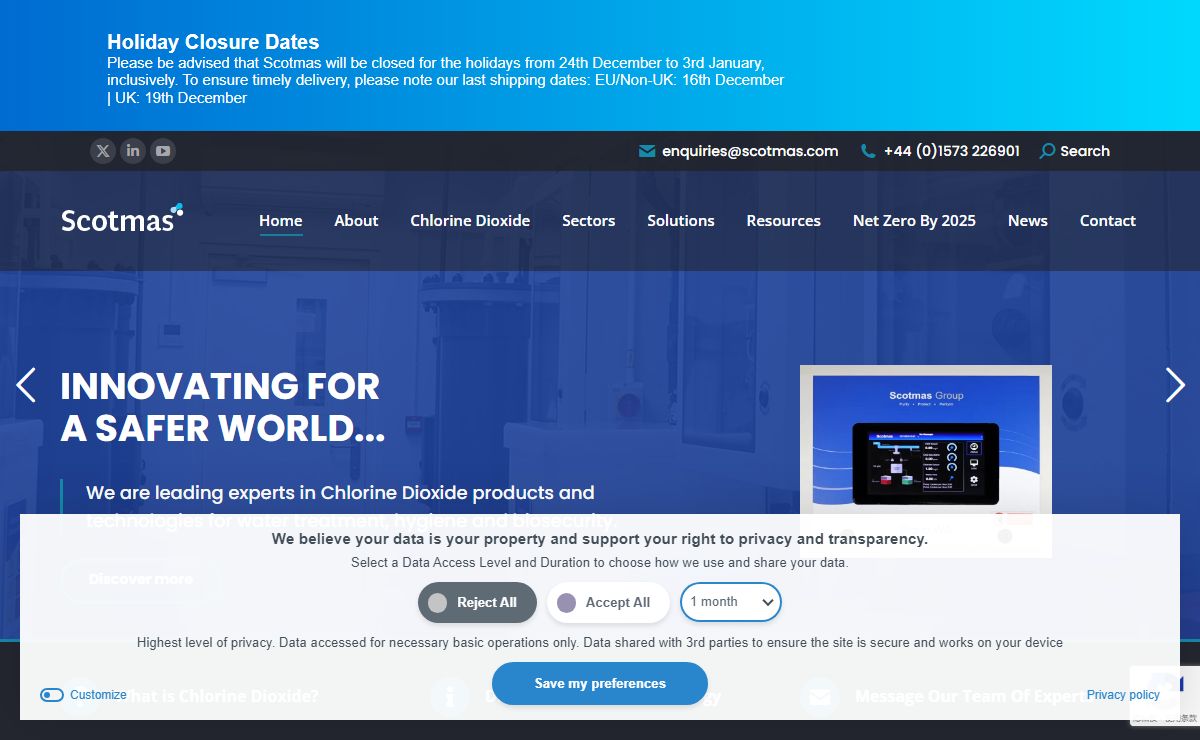Image resolution: width=1200 pixels, height=740 pixels.
Task: Open Scotmas YouTube channel icon
Action: pos(163,151)
